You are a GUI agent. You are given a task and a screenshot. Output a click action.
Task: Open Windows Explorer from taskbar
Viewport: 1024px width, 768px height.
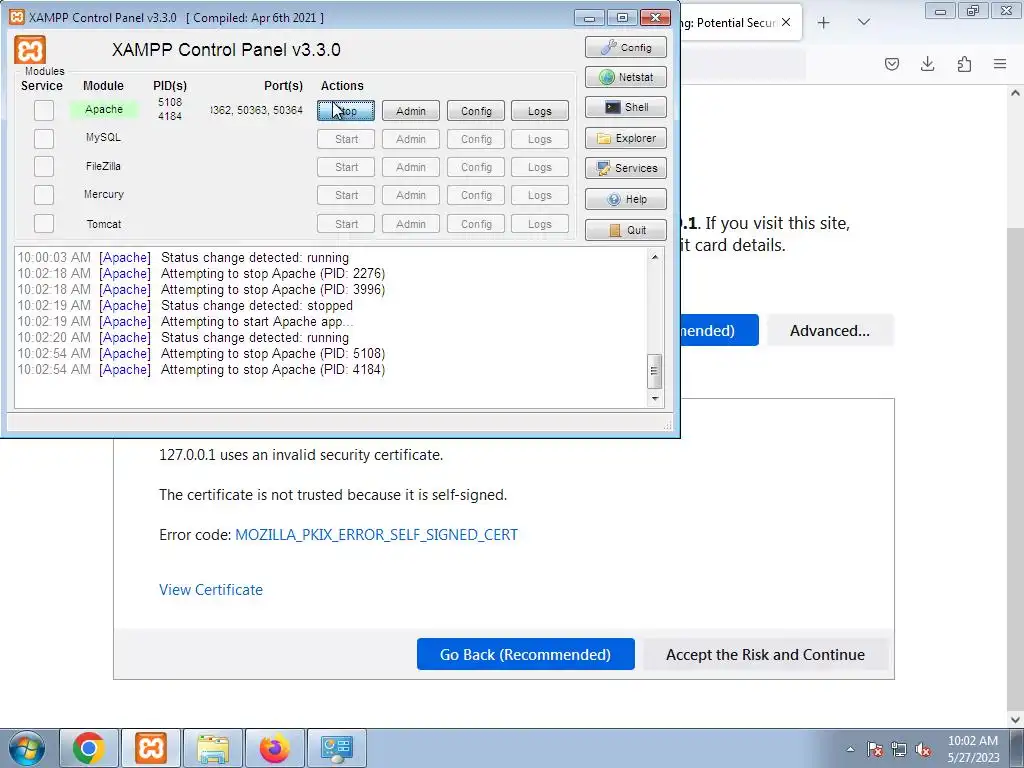(x=213, y=748)
